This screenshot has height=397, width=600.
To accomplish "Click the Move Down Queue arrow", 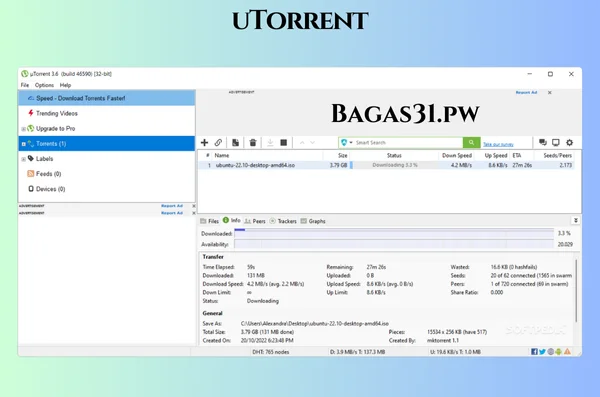I will point(313,143).
